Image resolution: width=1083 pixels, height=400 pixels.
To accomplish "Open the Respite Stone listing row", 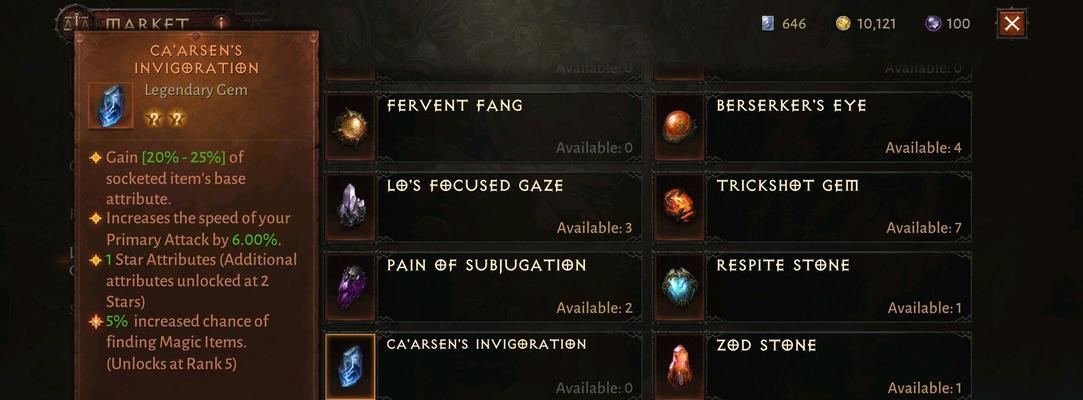I will point(813,287).
